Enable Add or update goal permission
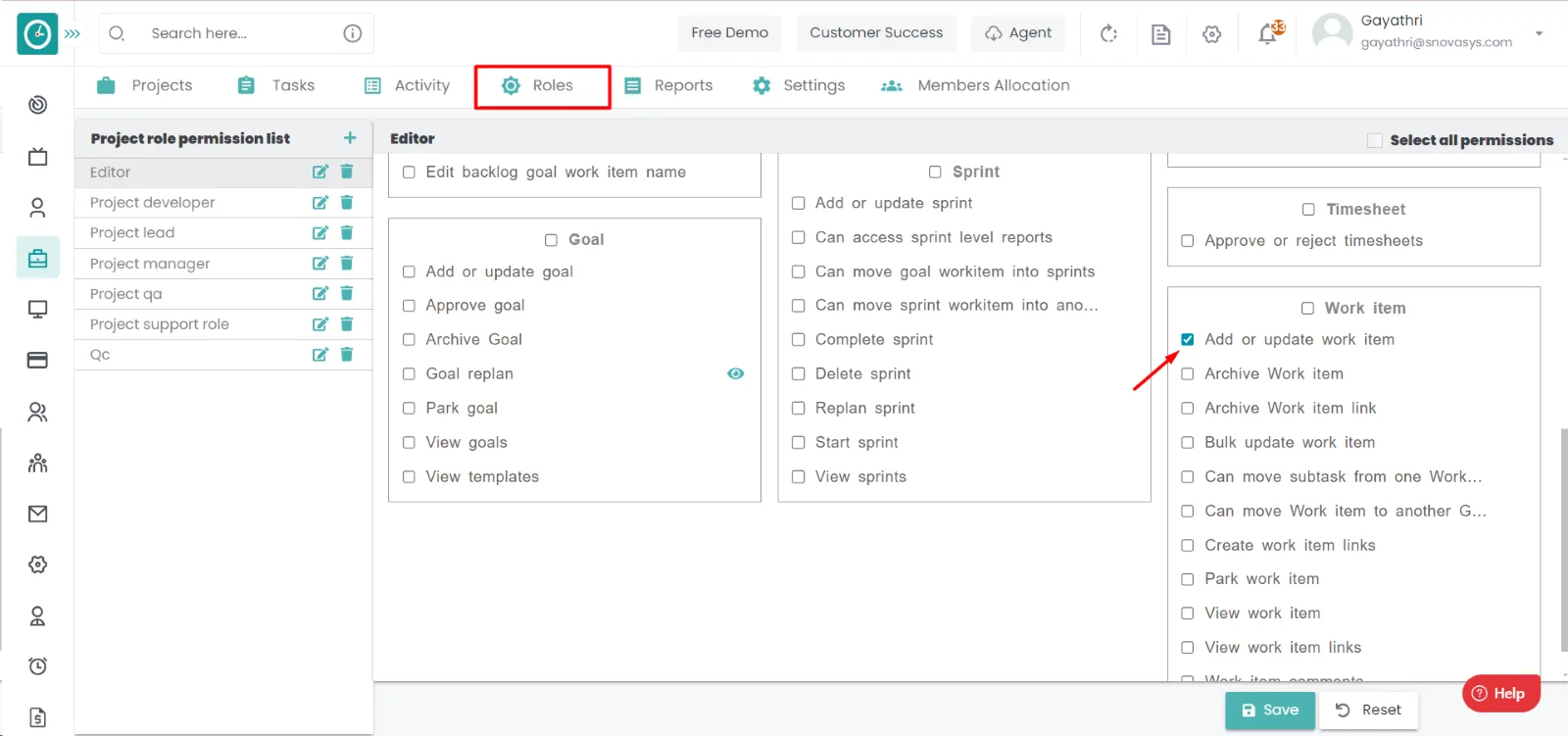Image resolution: width=1568 pixels, height=736 pixels. 409,271
